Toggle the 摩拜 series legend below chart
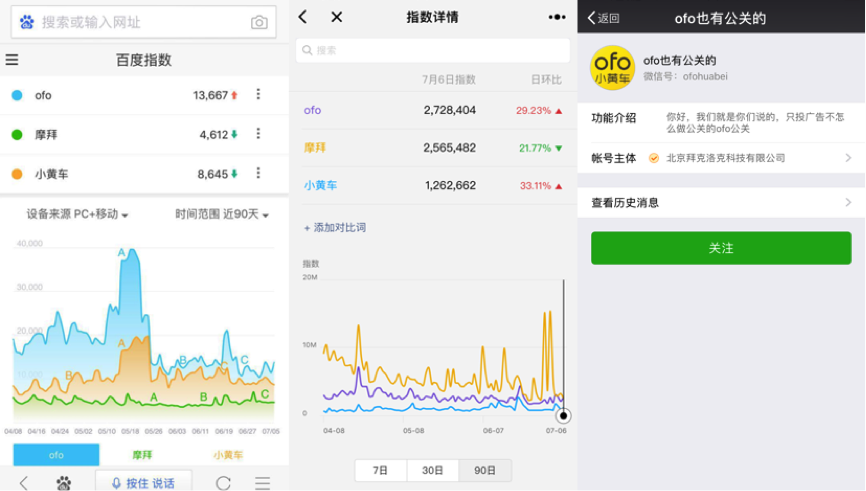 point(142,455)
